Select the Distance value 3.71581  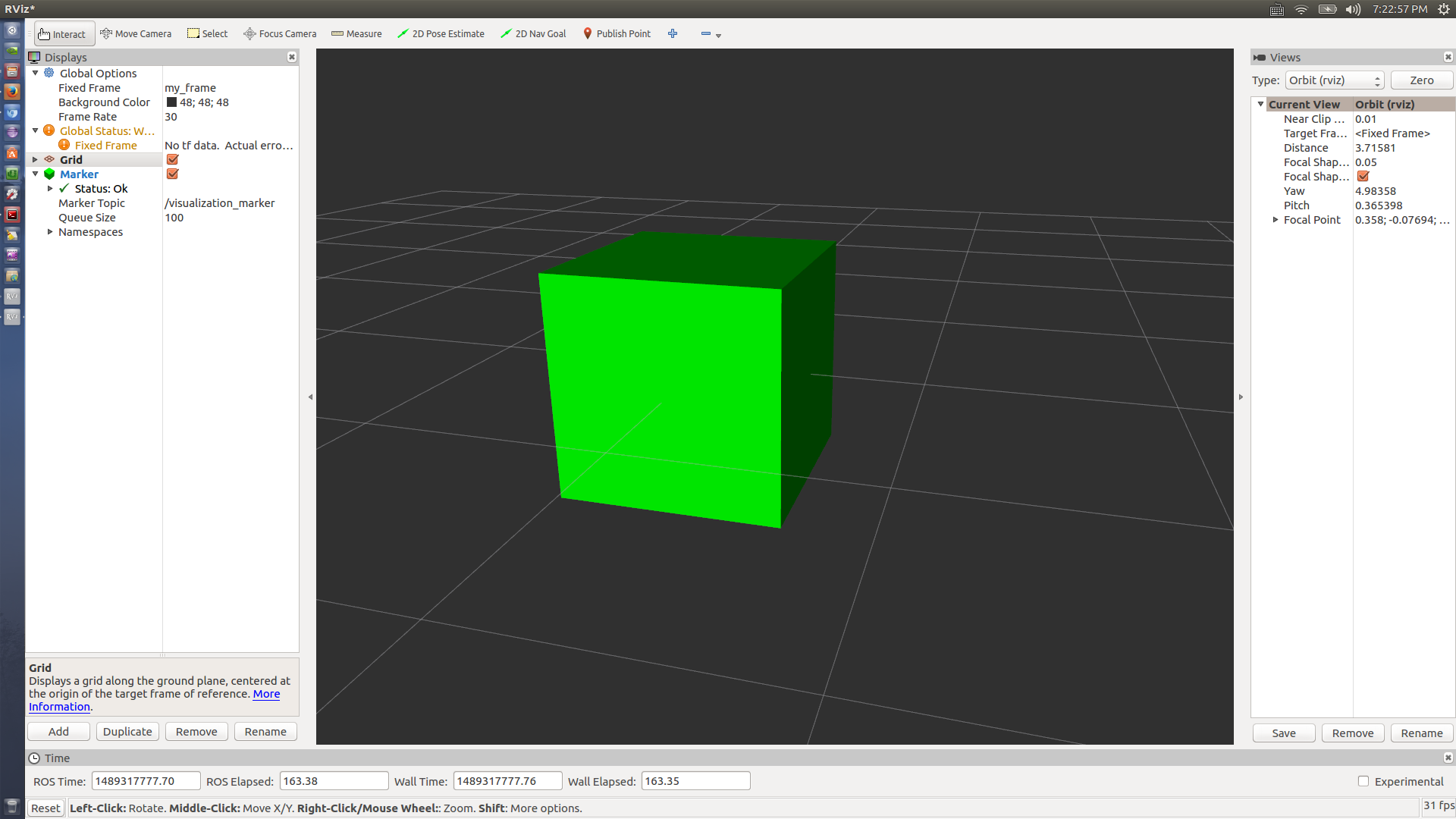(1376, 148)
